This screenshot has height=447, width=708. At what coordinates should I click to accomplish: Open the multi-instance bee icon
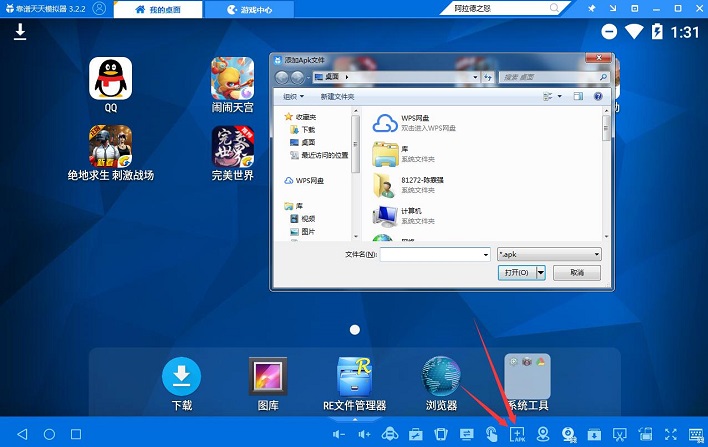390,434
